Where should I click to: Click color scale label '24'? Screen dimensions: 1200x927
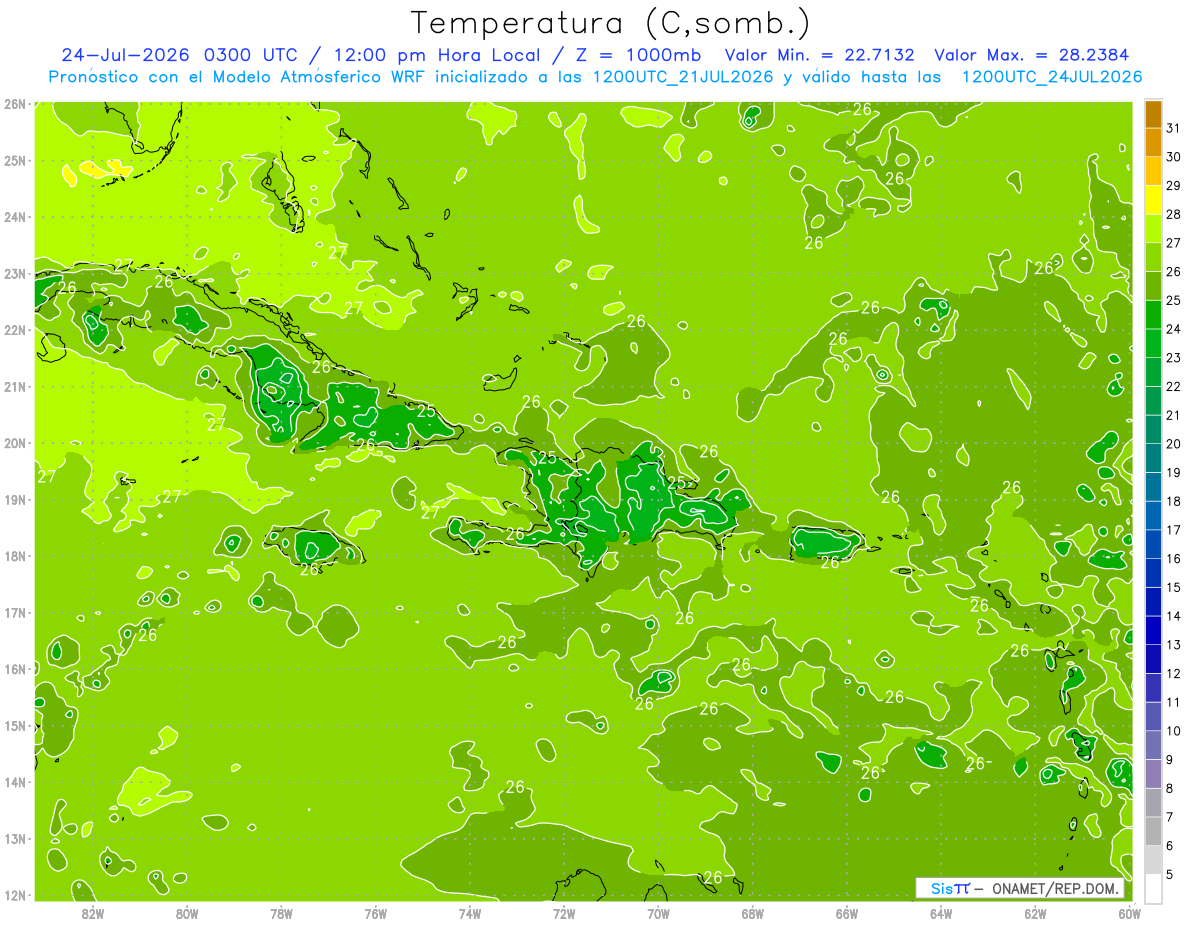(1173, 329)
